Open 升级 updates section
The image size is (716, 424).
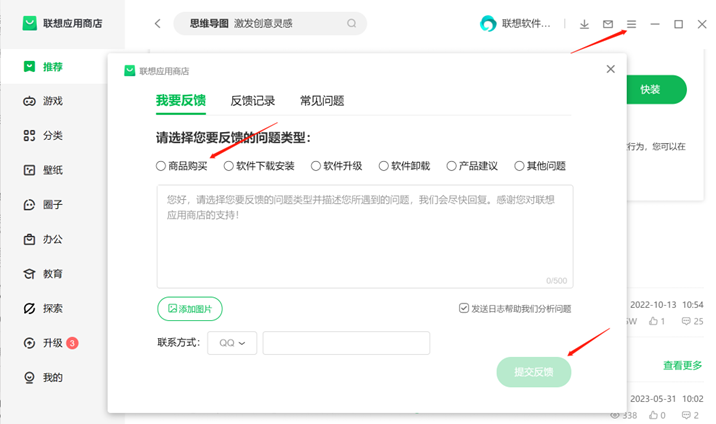52,343
